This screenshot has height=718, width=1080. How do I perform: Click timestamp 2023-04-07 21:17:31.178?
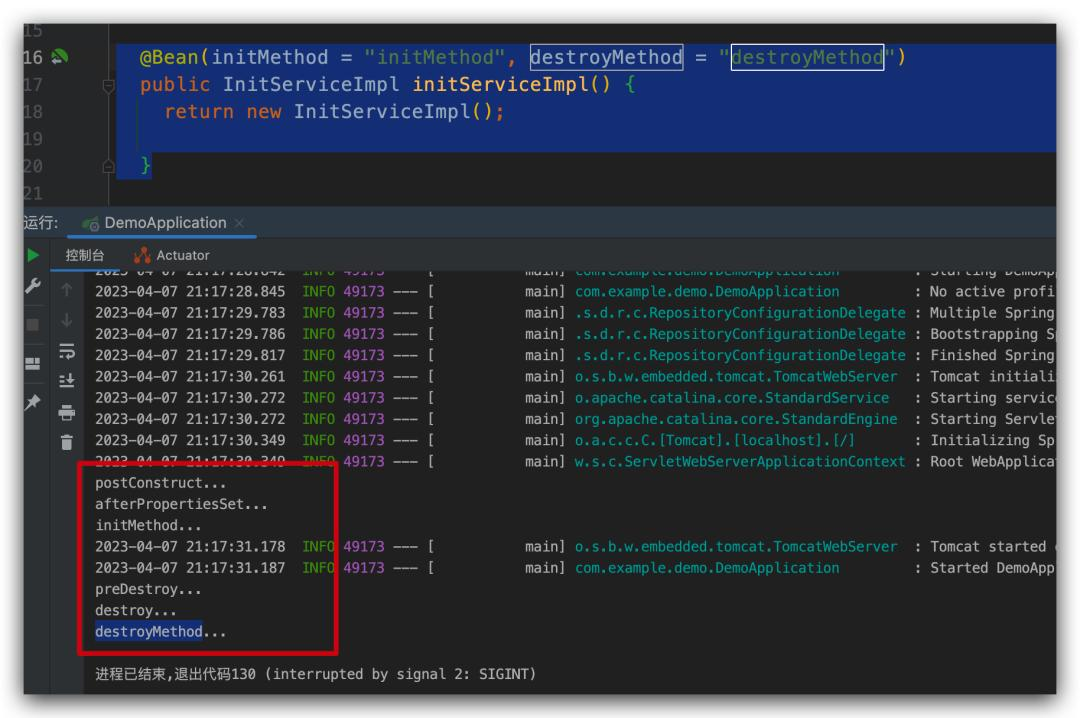[x=190, y=547]
